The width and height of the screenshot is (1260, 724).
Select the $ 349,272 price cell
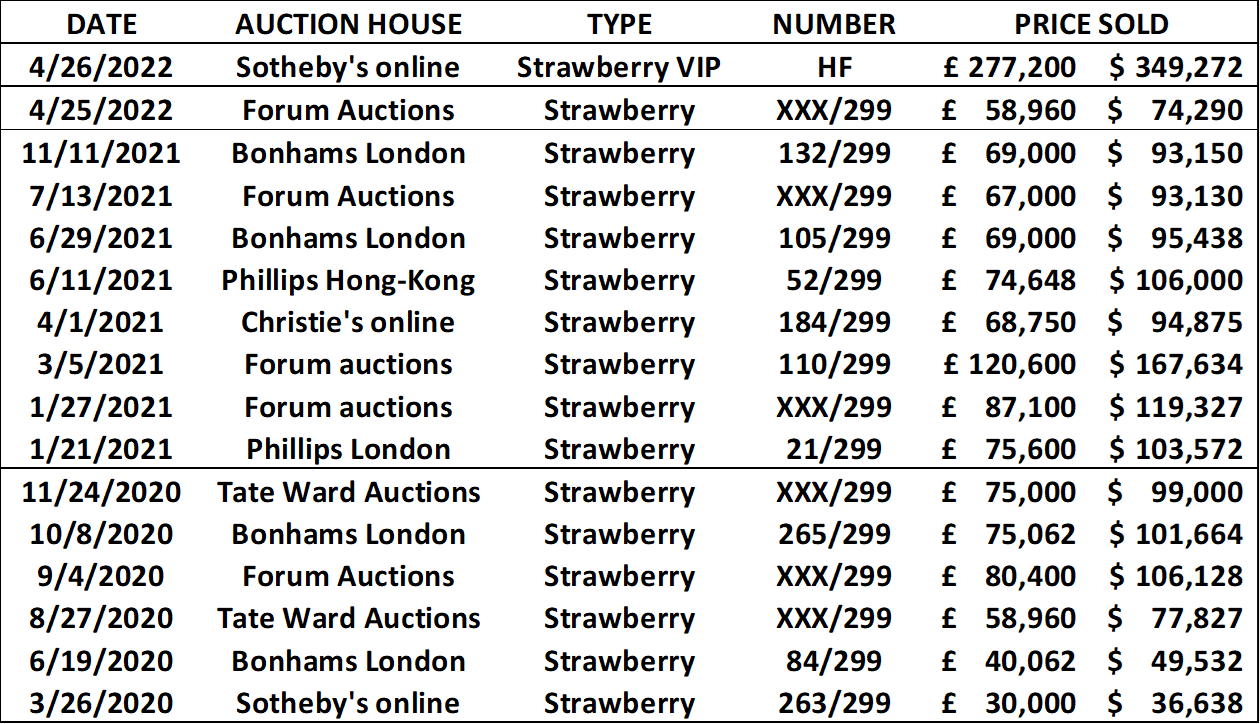click(x=1175, y=67)
